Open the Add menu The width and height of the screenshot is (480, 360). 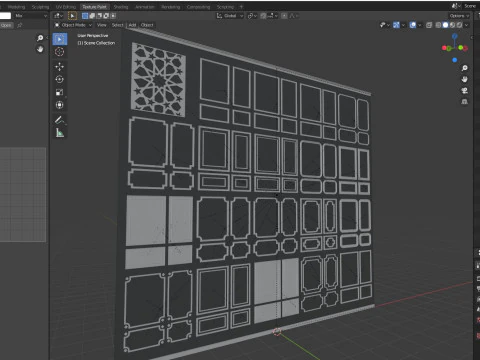[x=132, y=25]
